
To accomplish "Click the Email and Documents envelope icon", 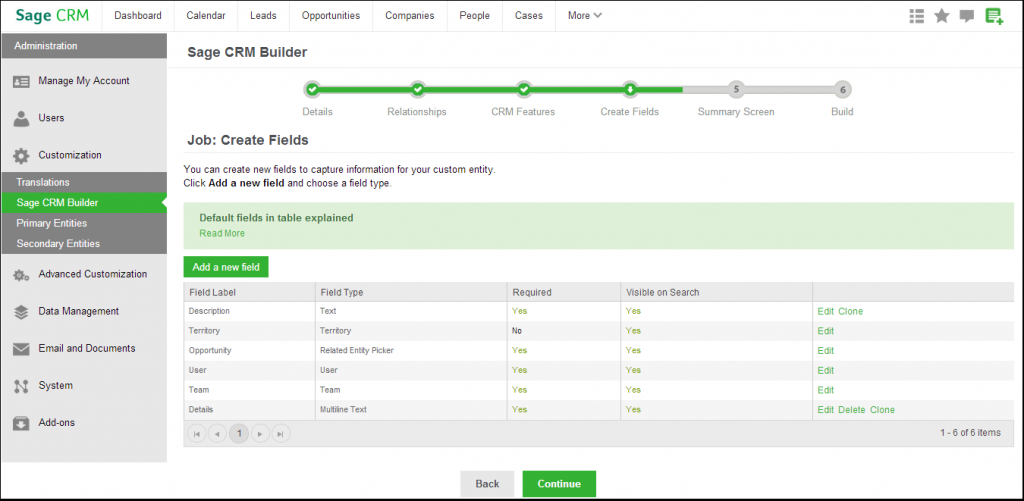I will [22, 349].
